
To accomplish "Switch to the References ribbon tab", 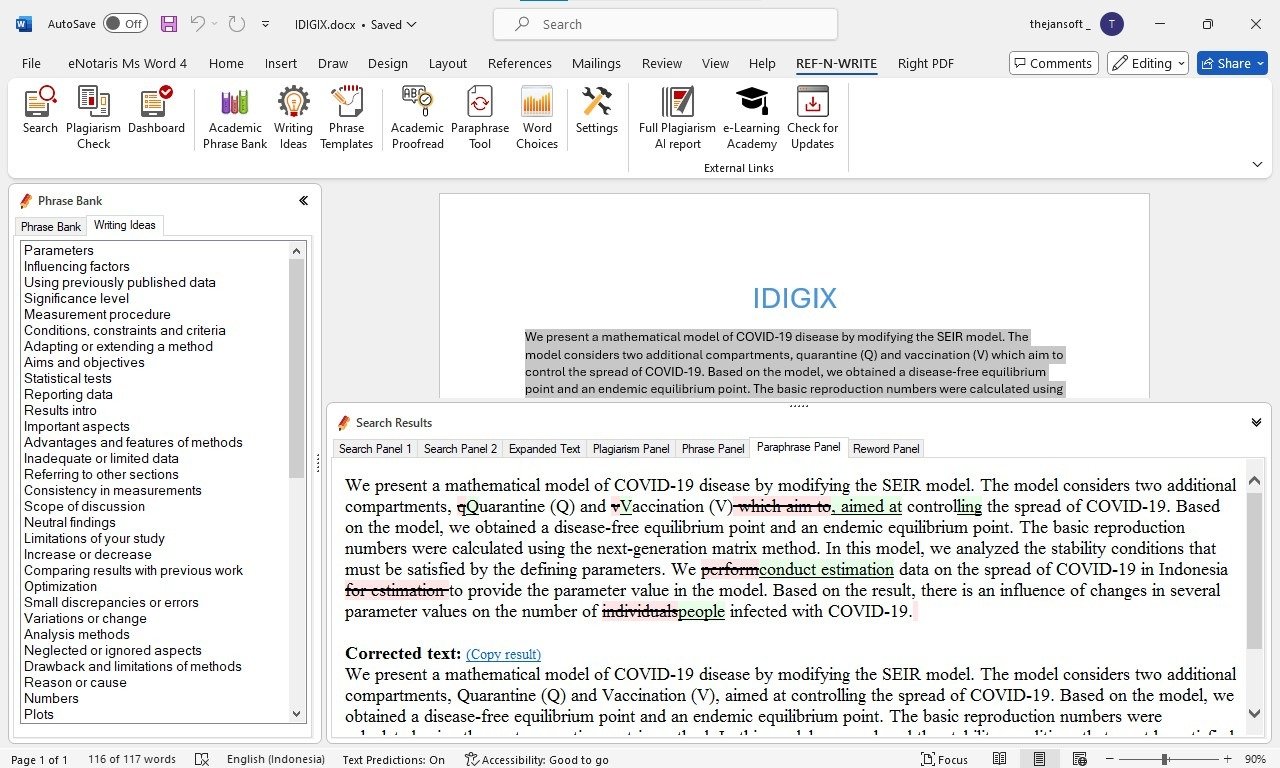I will [x=519, y=63].
